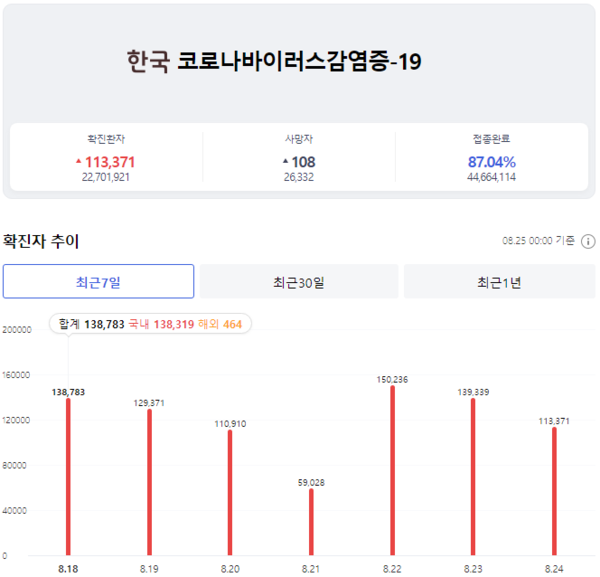Click the tooltip 국내 138,319 value
This screenshot has width=600, height=577.
pos(161,324)
